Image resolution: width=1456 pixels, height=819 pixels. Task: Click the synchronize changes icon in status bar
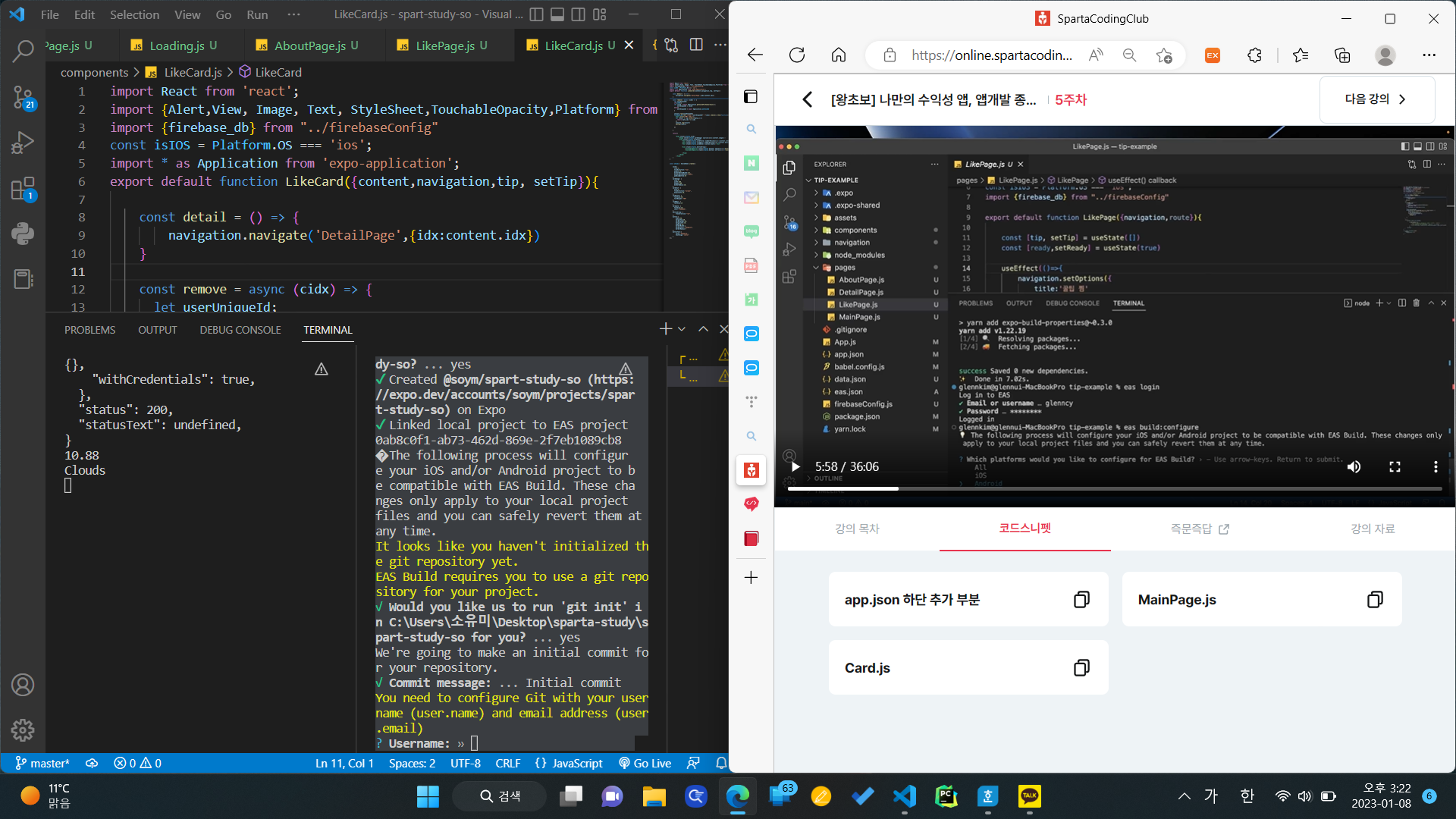point(92,763)
